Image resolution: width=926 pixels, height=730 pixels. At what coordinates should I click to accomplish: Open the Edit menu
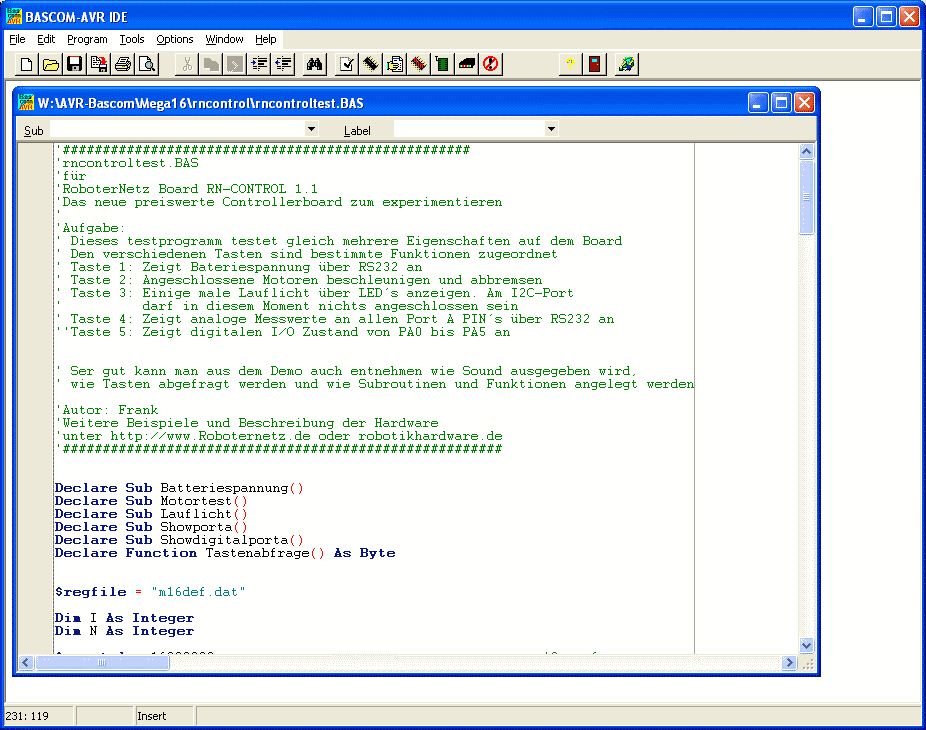tap(46, 39)
